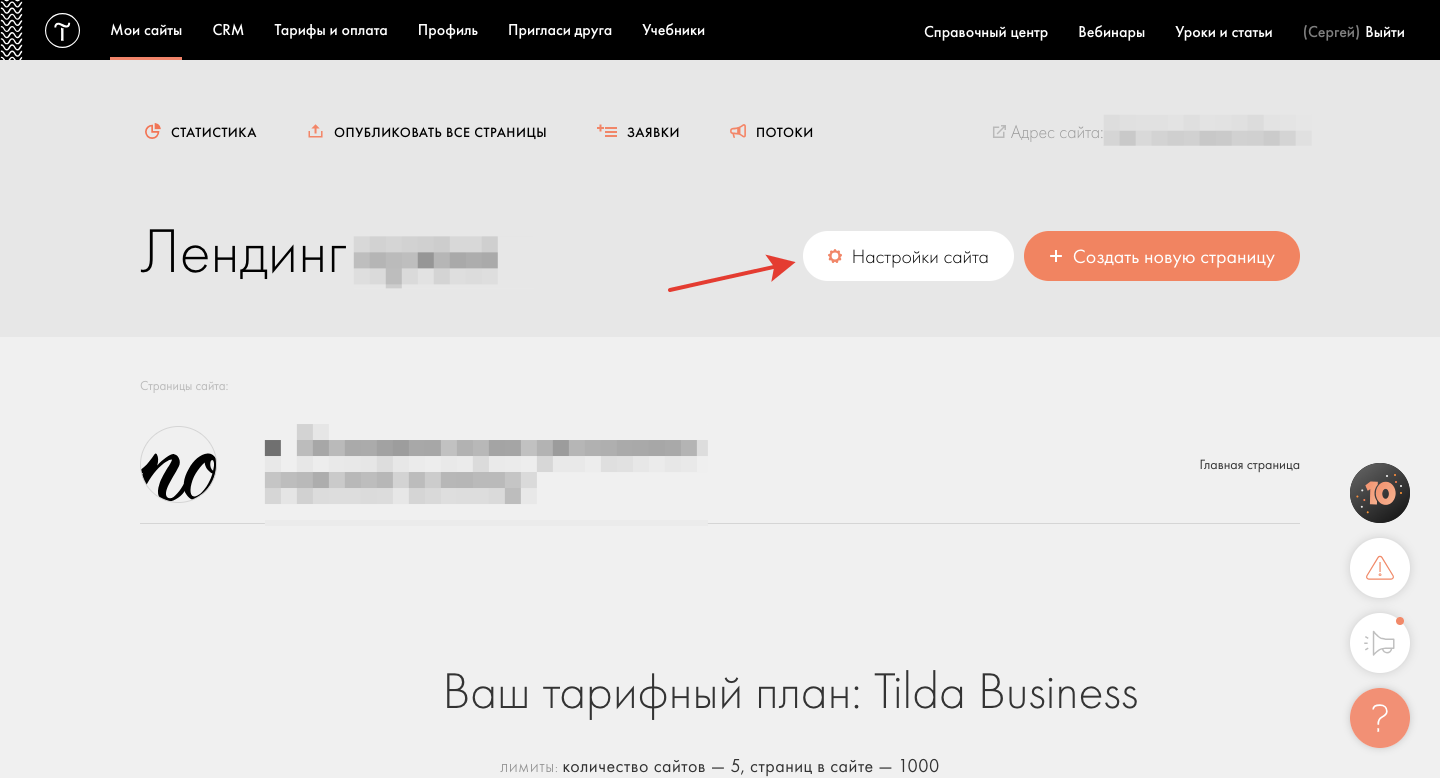The width and height of the screenshot is (1440, 778).
Task: Open the Профиль menu item
Action: coord(448,31)
